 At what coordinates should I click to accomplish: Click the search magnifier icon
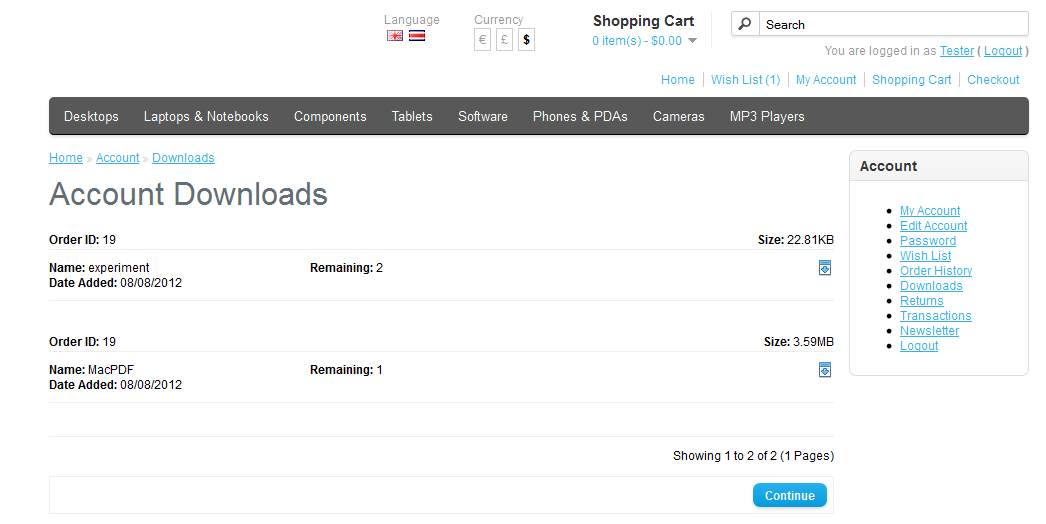pyautogui.click(x=745, y=24)
